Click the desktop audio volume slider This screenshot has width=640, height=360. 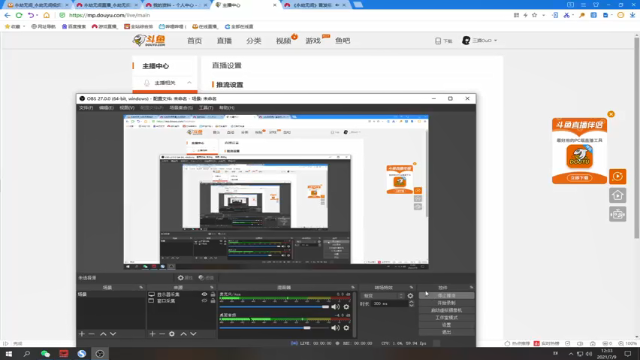coord(274,328)
